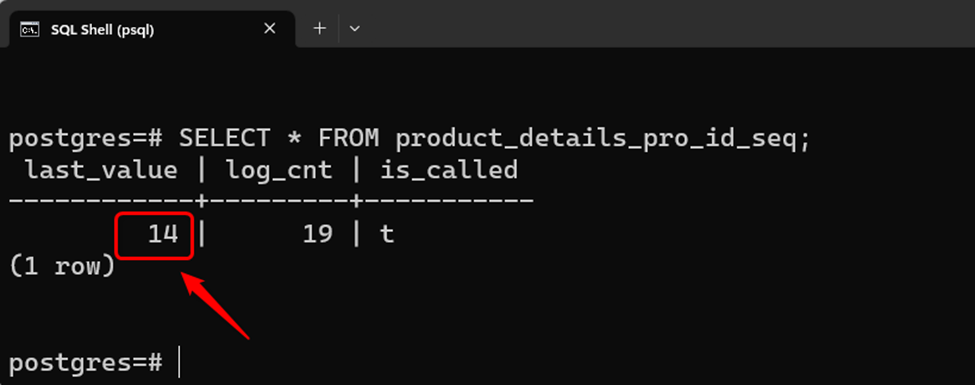Close the SQL Shell (psql) tab
The width and height of the screenshot is (975, 385).
point(269,29)
